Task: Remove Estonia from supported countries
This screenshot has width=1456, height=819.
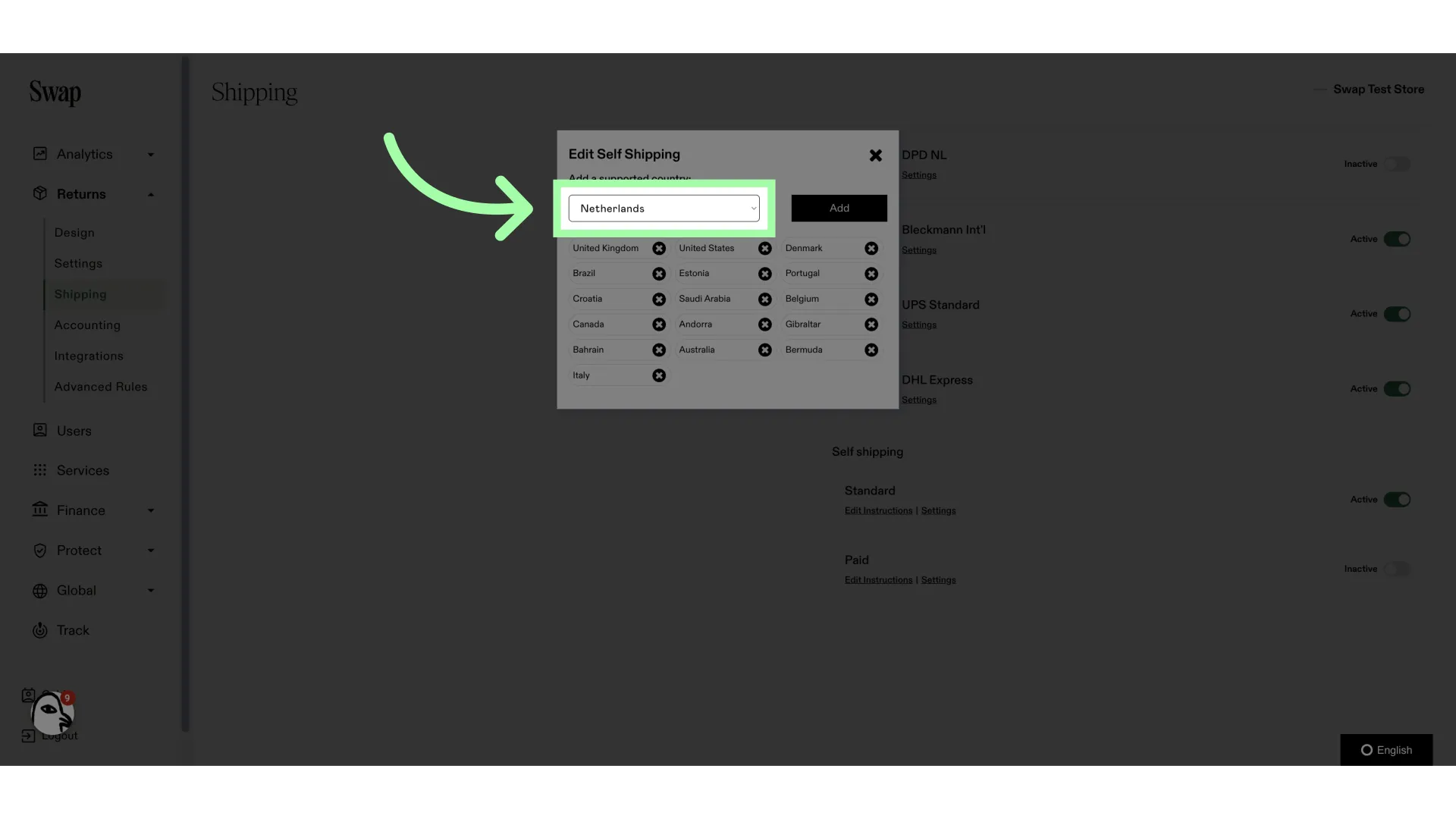Action: point(764,274)
